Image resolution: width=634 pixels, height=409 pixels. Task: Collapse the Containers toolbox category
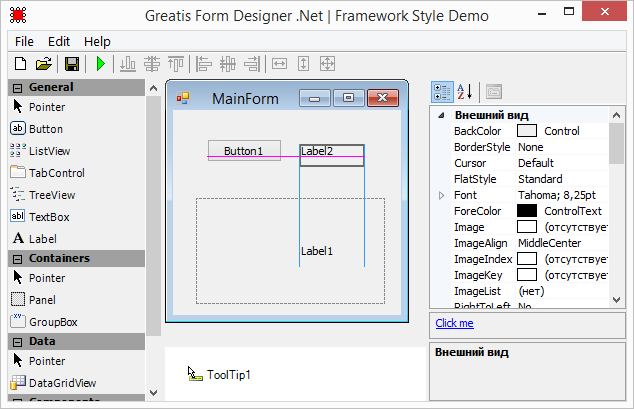[17, 258]
